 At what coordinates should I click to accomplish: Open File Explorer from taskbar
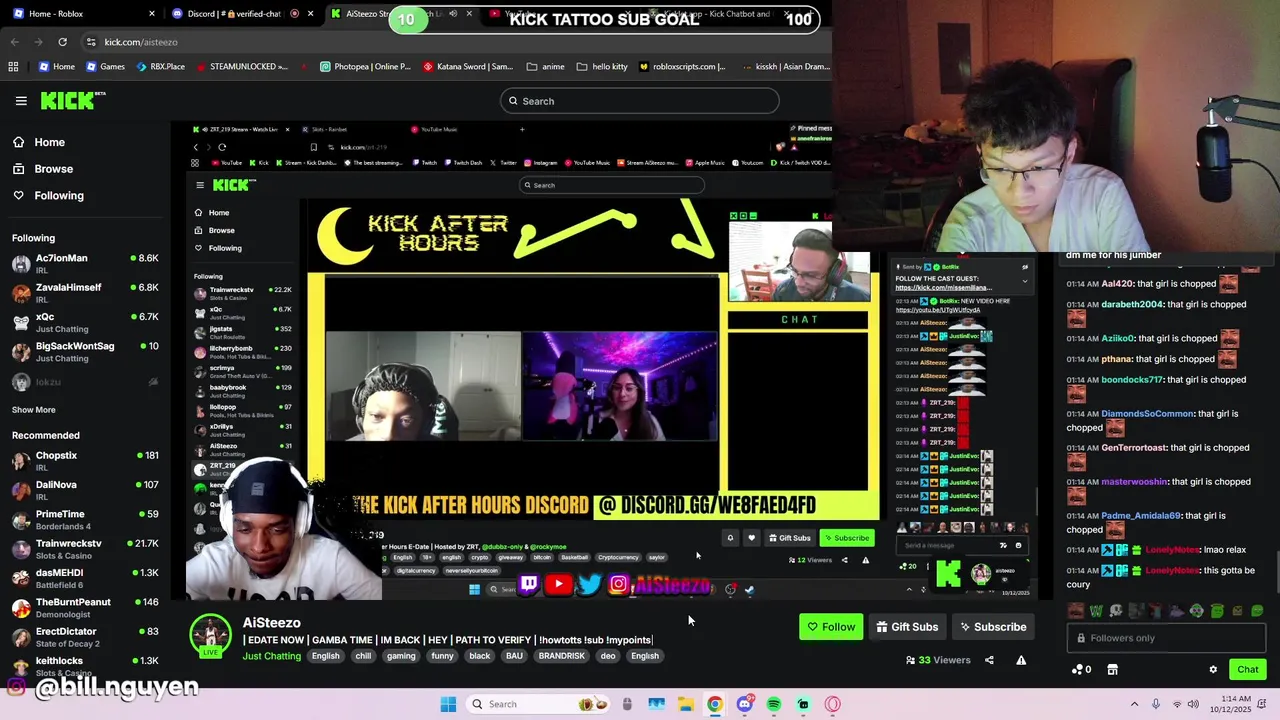pyautogui.click(x=686, y=704)
